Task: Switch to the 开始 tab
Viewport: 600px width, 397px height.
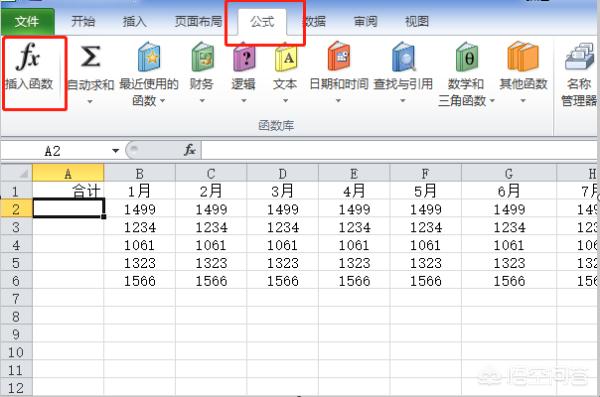Action: click(83, 21)
